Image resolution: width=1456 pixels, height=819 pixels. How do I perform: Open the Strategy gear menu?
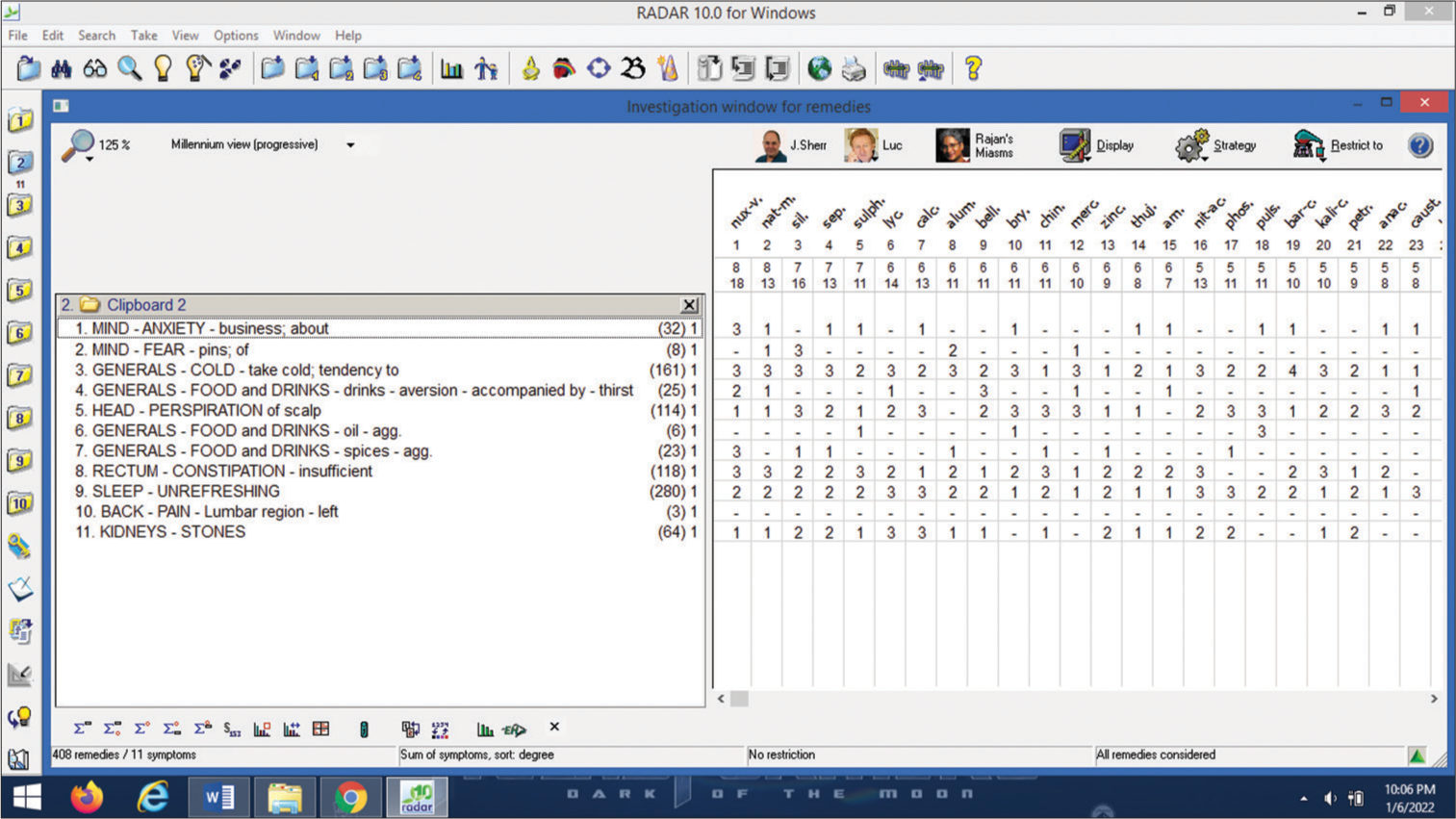pos(1215,145)
